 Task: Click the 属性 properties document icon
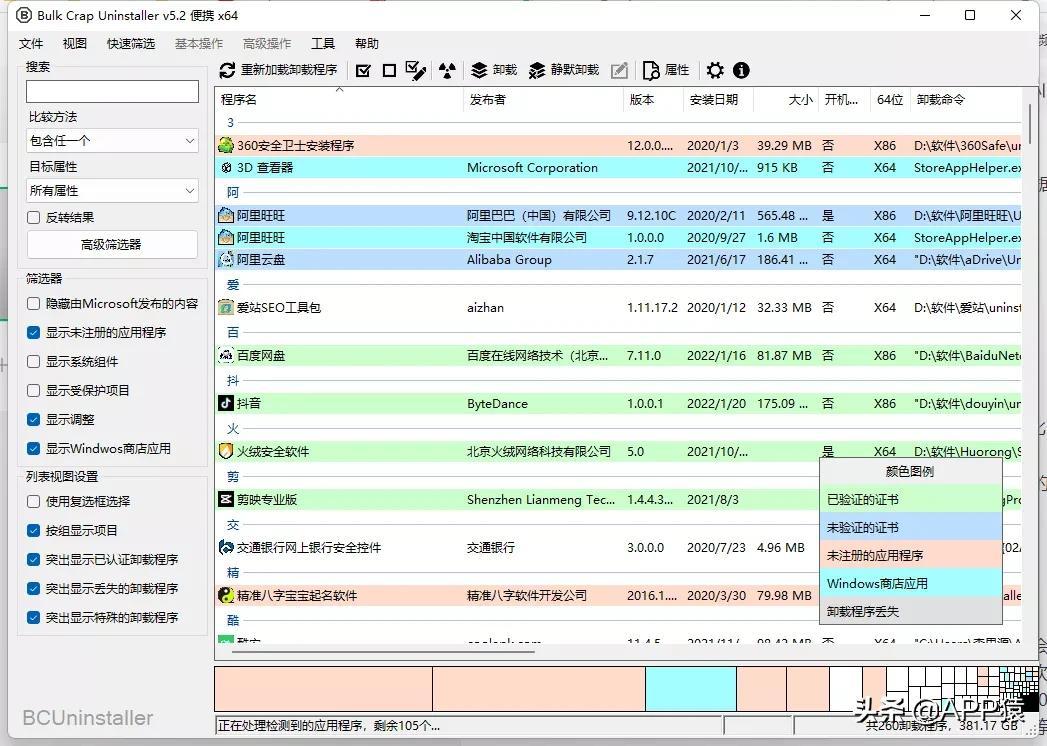[650, 70]
